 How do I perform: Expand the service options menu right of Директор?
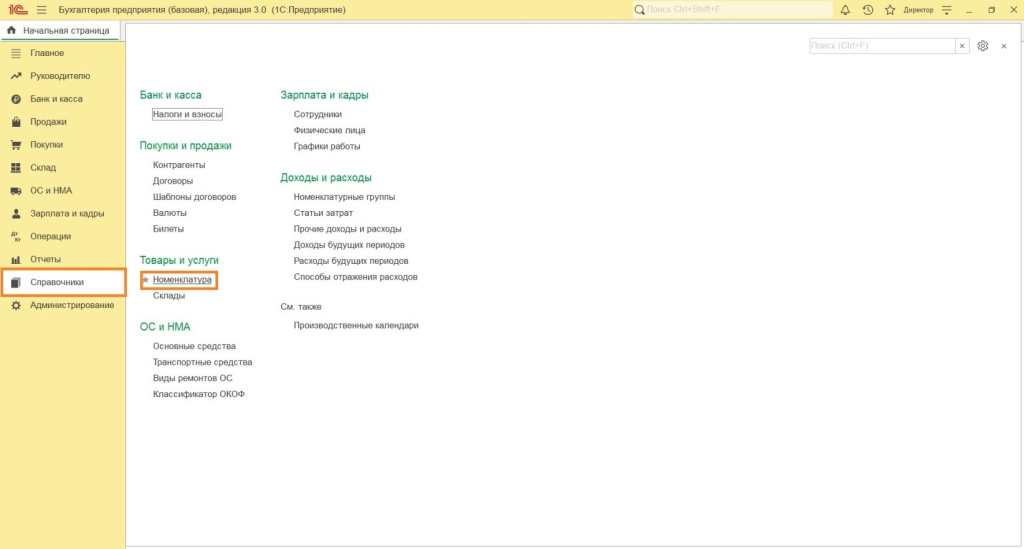947,10
